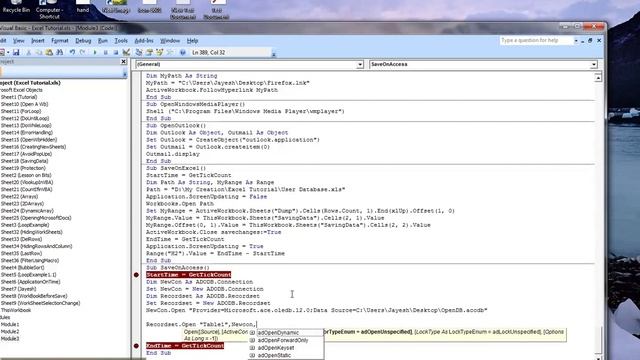Click the 'Outmail.display' code line
Screen dimensions: 640x360
(173, 154)
